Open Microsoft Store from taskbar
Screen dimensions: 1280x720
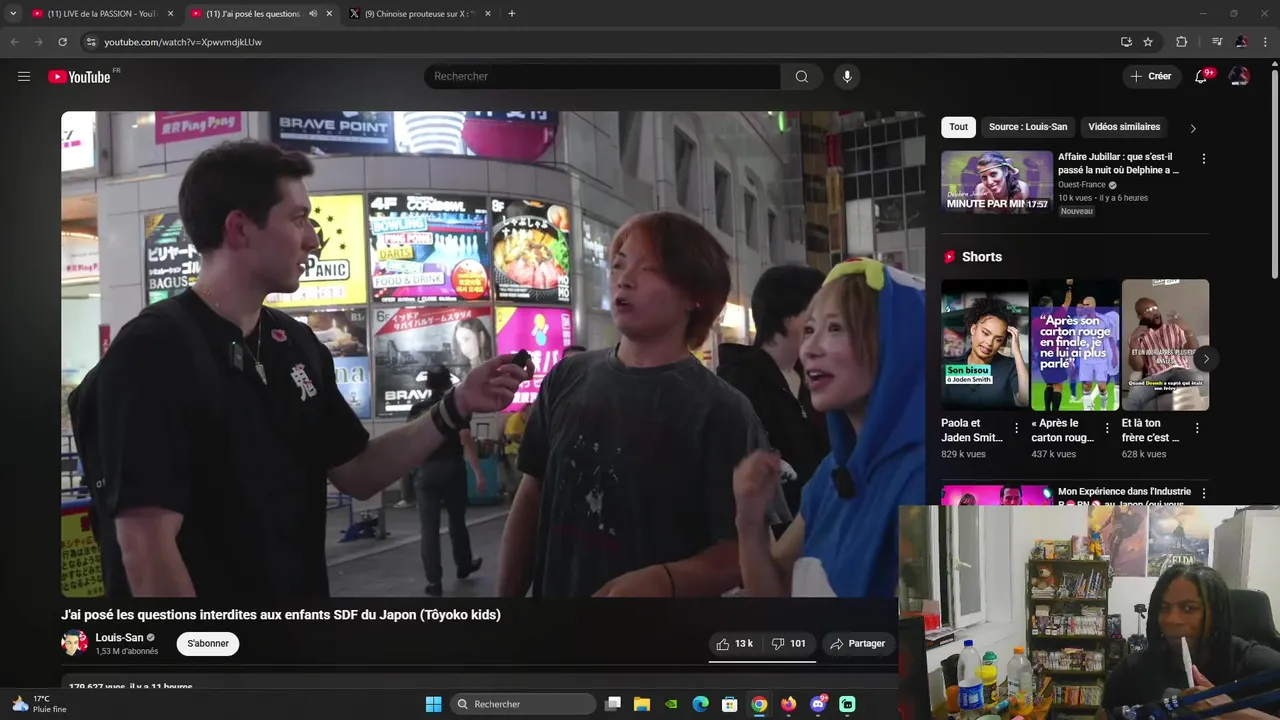[x=730, y=704]
